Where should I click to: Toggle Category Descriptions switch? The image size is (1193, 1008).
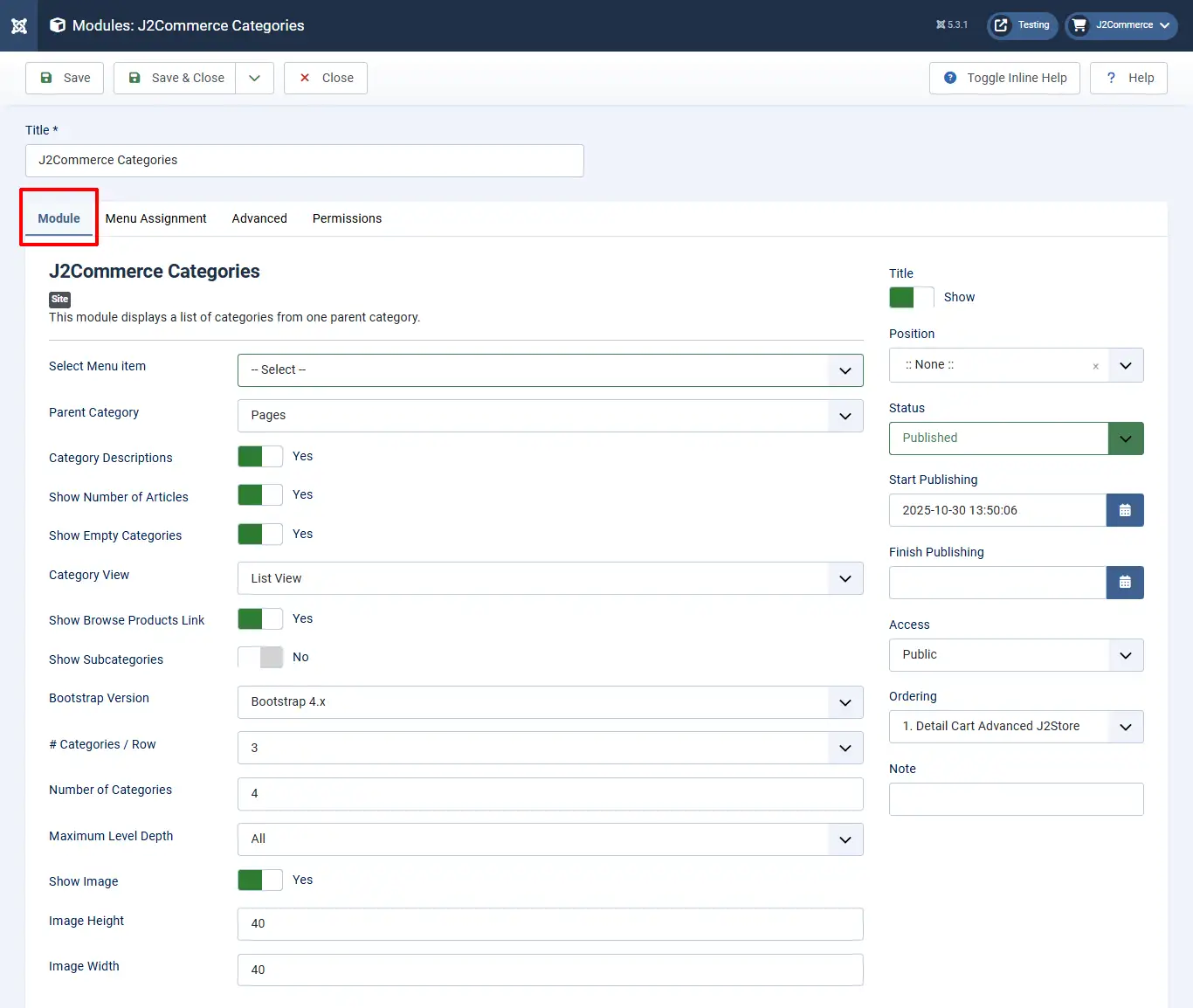click(260, 457)
